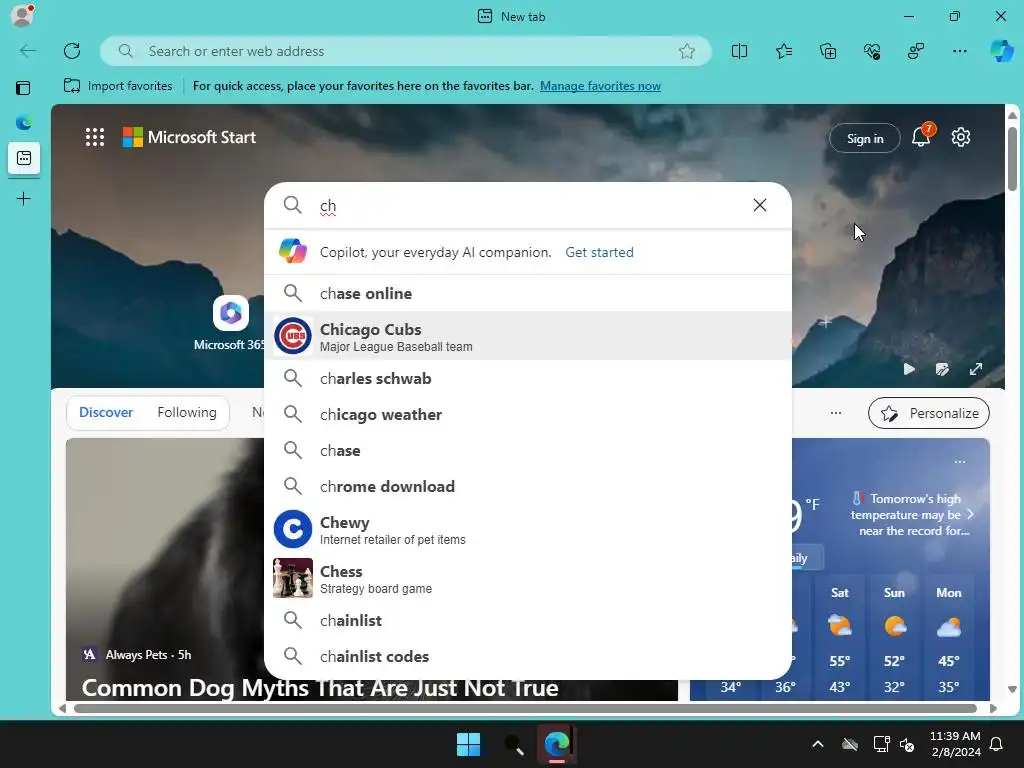Screen dimensions: 1024x768
Task: Click the Personalize button
Action: (x=929, y=413)
